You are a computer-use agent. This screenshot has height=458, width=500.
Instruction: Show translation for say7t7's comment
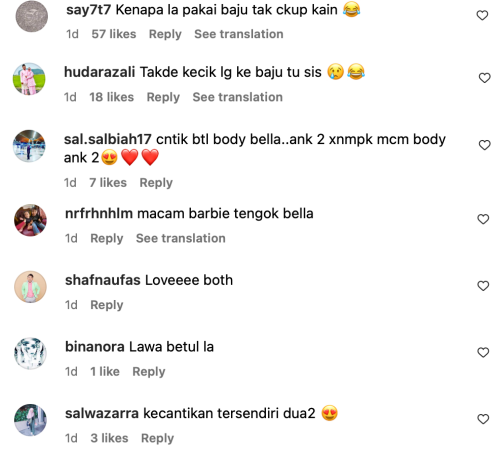[239, 34]
